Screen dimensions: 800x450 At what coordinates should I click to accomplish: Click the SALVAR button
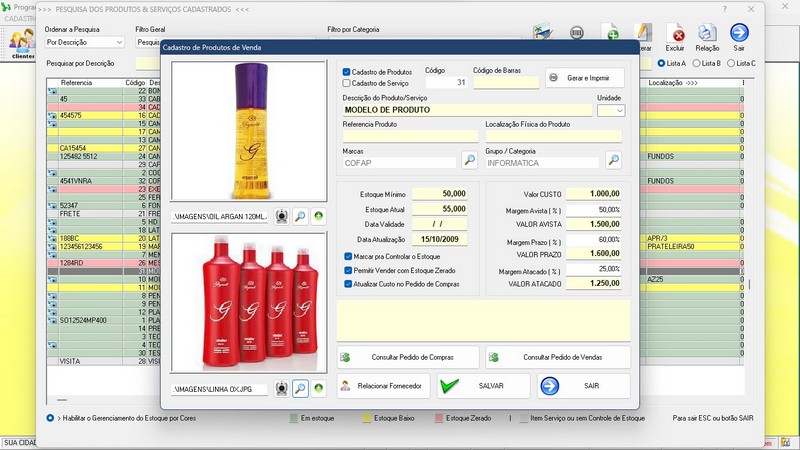pos(483,386)
